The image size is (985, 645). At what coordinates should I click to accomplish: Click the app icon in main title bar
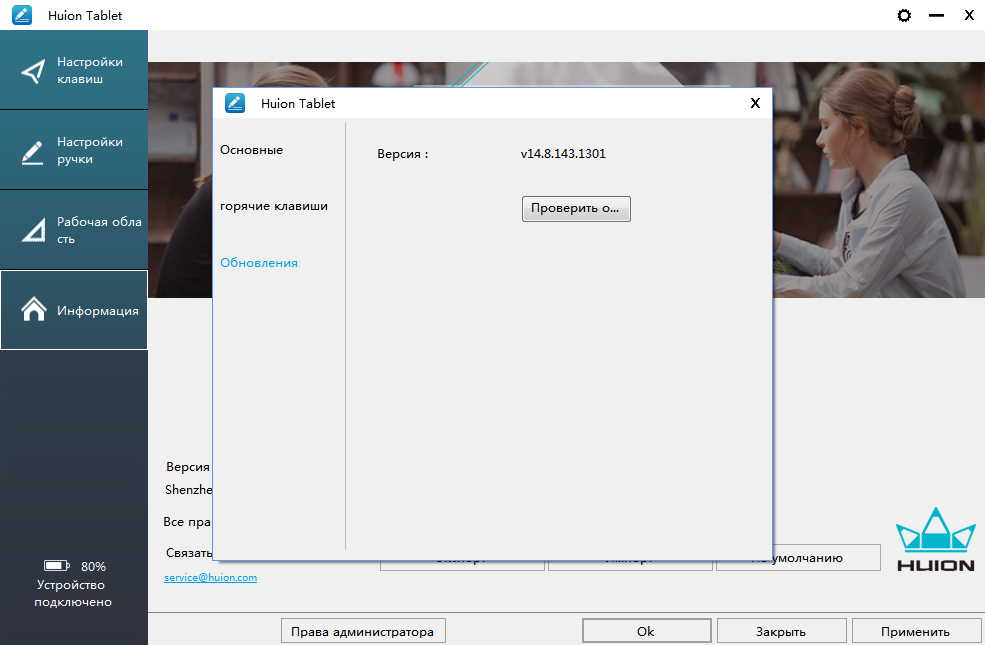(22, 16)
